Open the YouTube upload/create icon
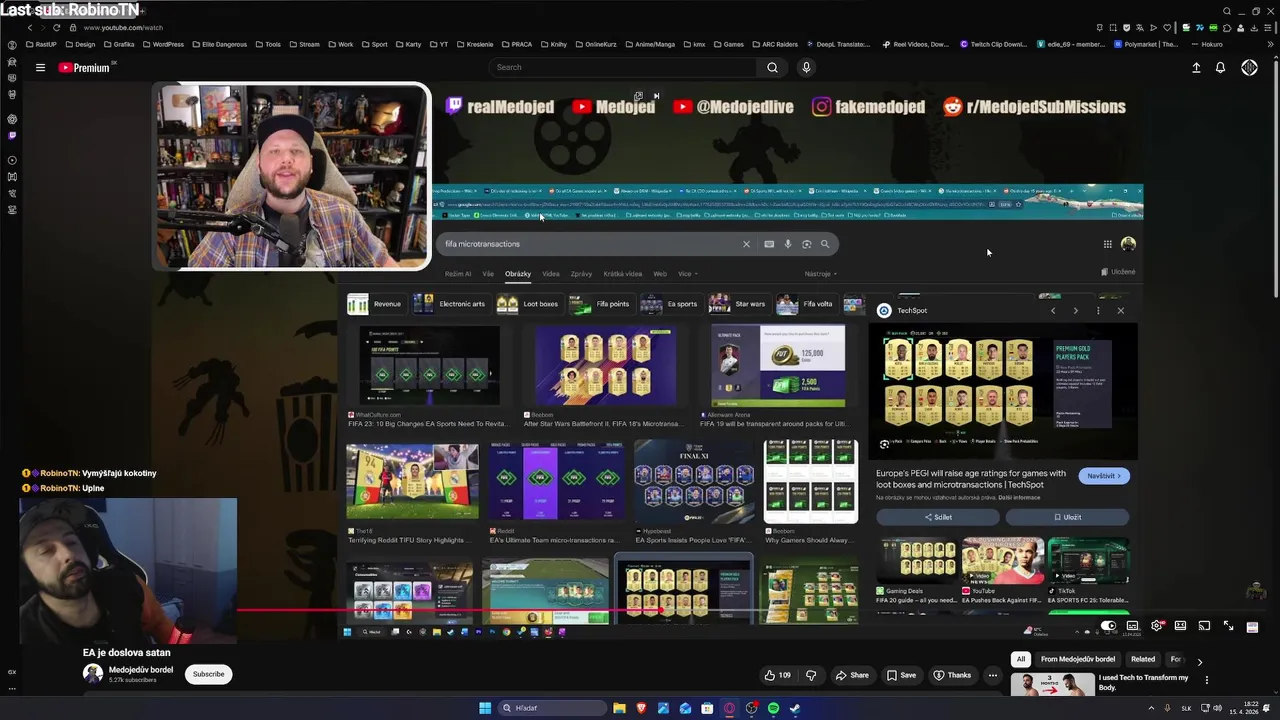 pos(1196,67)
